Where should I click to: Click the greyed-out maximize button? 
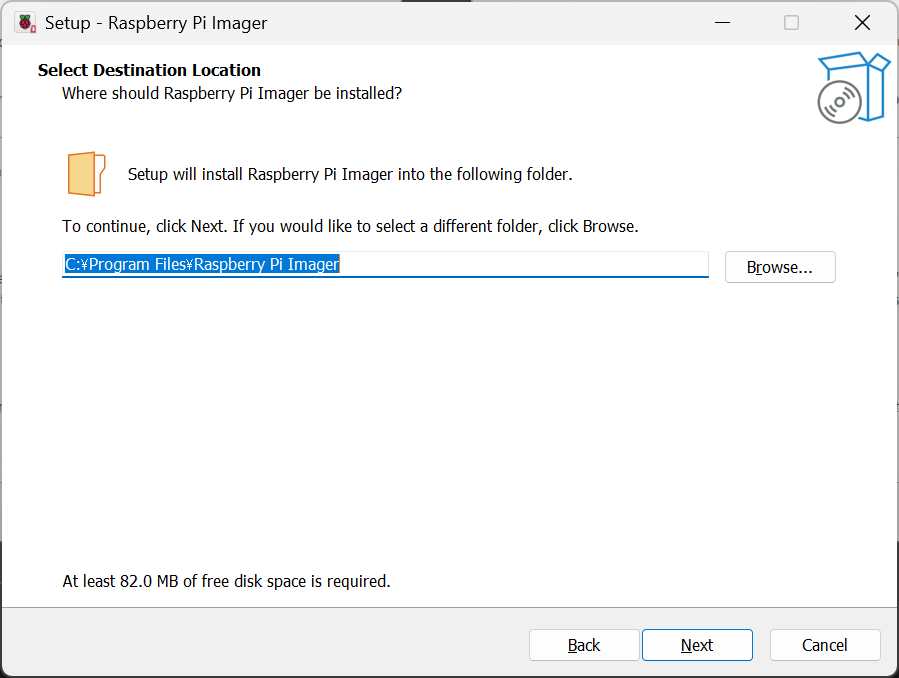(x=791, y=23)
